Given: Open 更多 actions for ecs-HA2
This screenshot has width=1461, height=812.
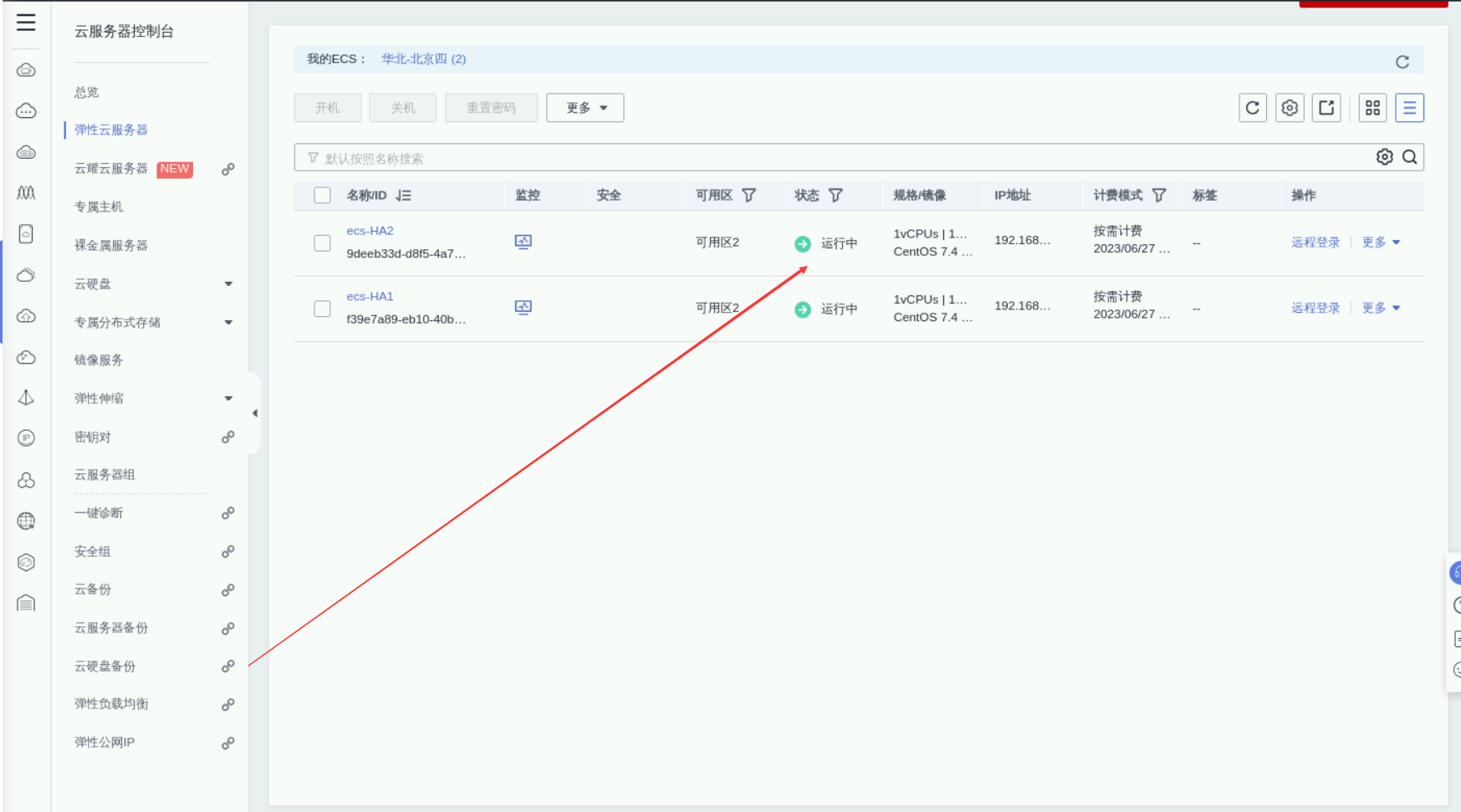Looking at the screenshot, I should click(x=1381, y=243).
